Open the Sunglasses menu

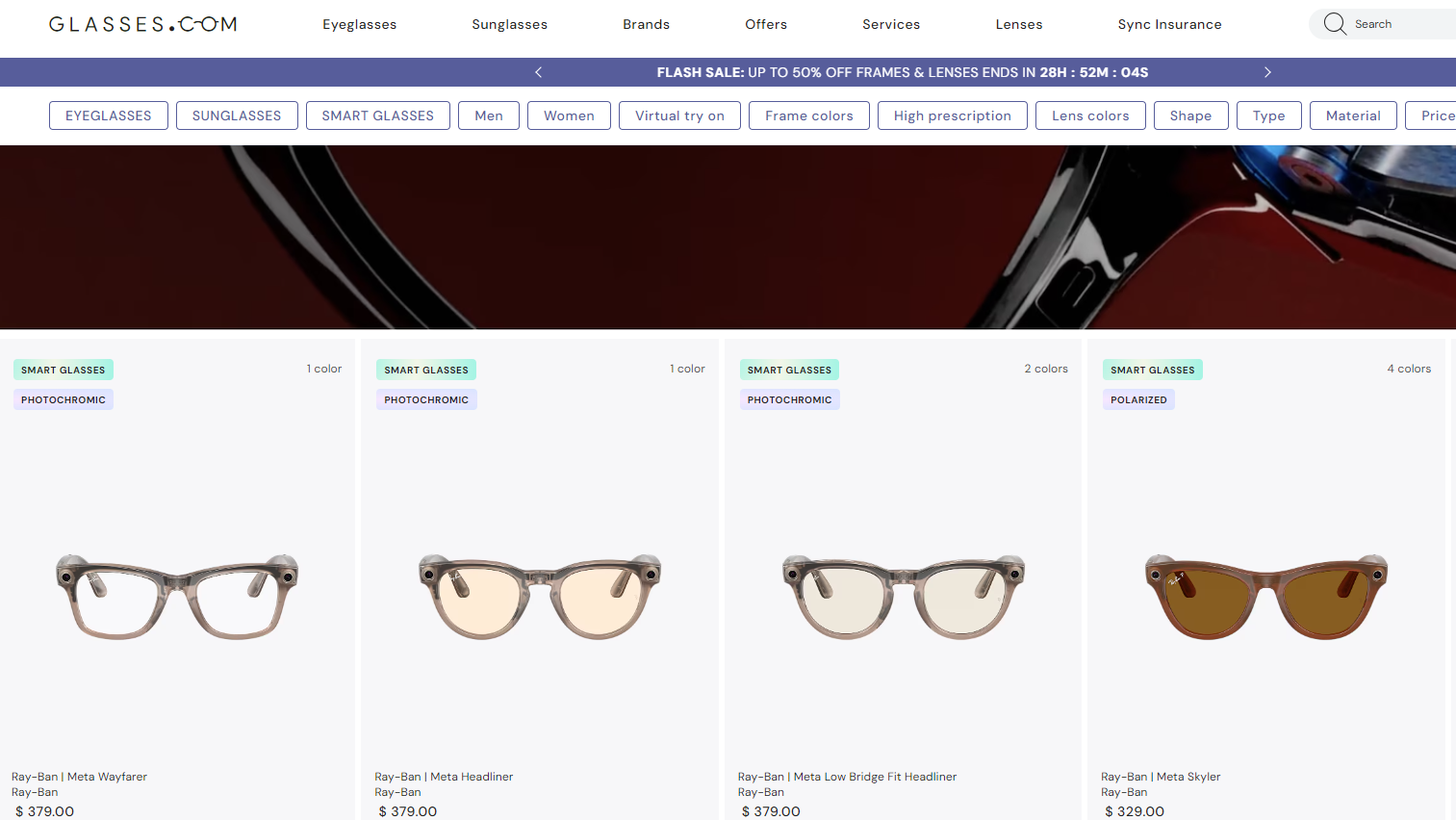click(x=510, y=24)
